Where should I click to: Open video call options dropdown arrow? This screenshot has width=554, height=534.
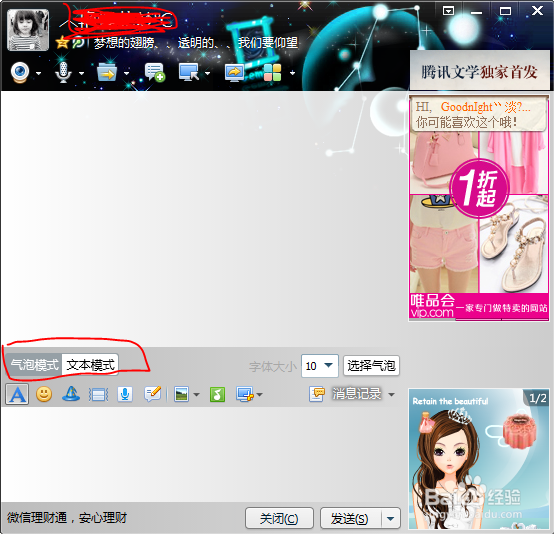click(x=39, y=73)
